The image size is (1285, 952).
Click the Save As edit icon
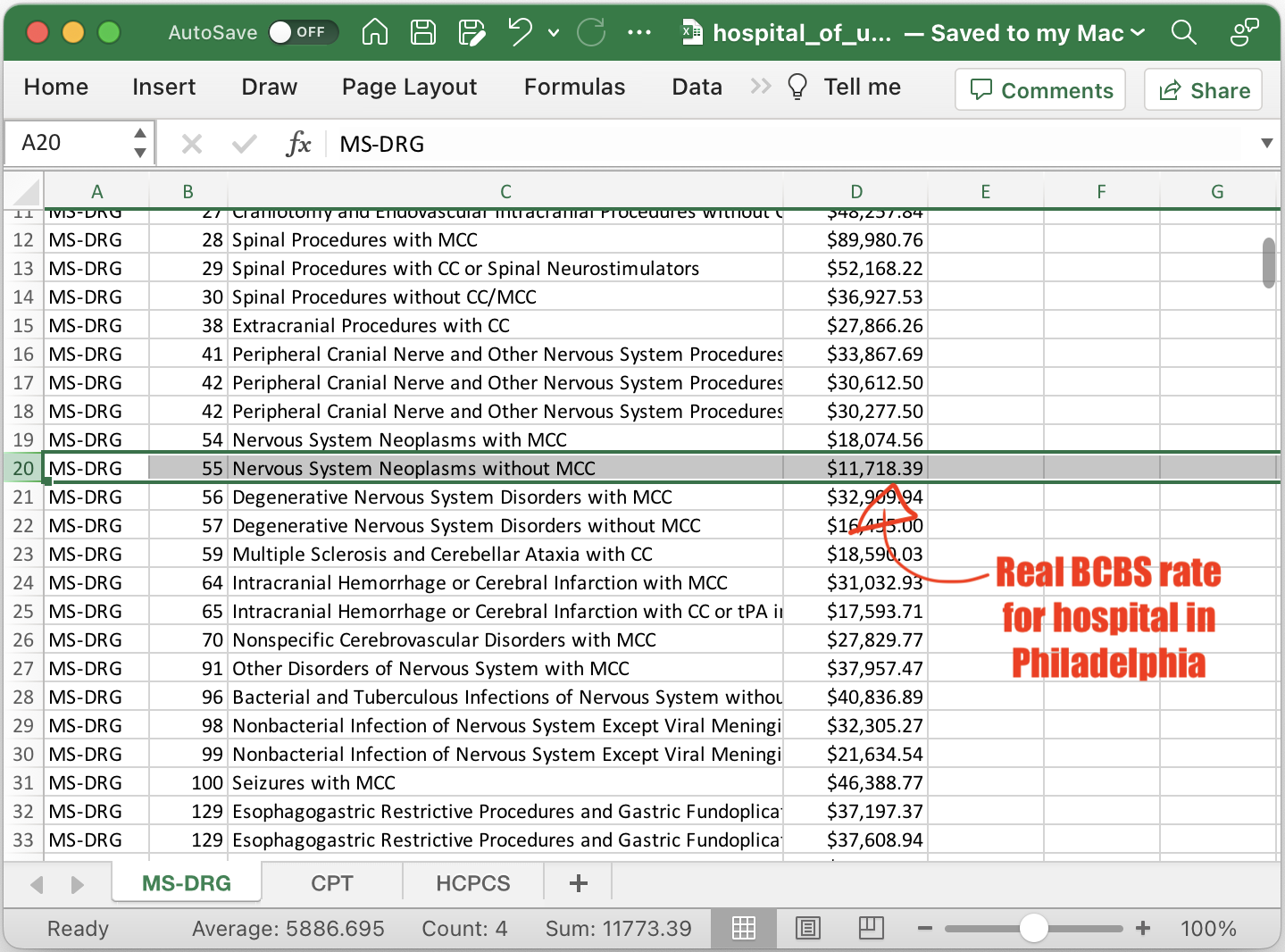pos(471,32)
